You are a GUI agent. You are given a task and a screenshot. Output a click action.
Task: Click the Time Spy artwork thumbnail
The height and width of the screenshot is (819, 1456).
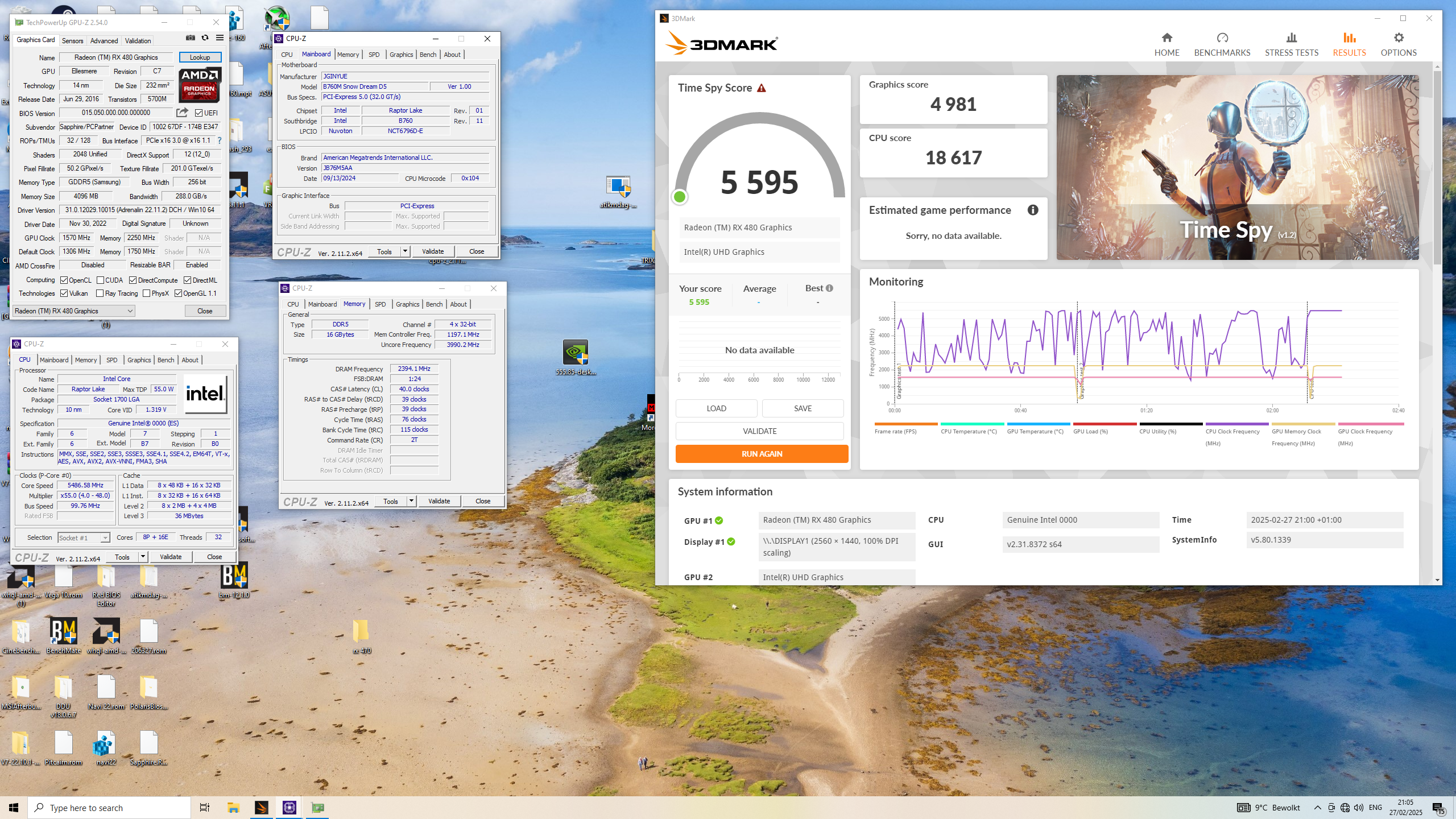point(1237,167)
